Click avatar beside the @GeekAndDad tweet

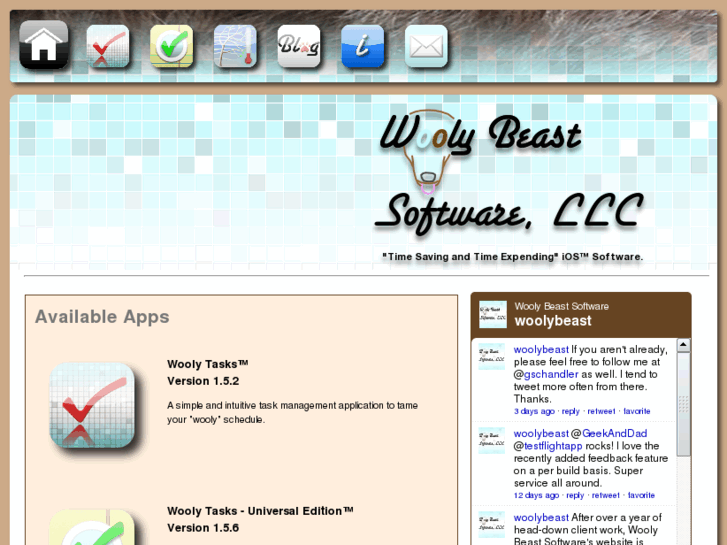(491, 440)
